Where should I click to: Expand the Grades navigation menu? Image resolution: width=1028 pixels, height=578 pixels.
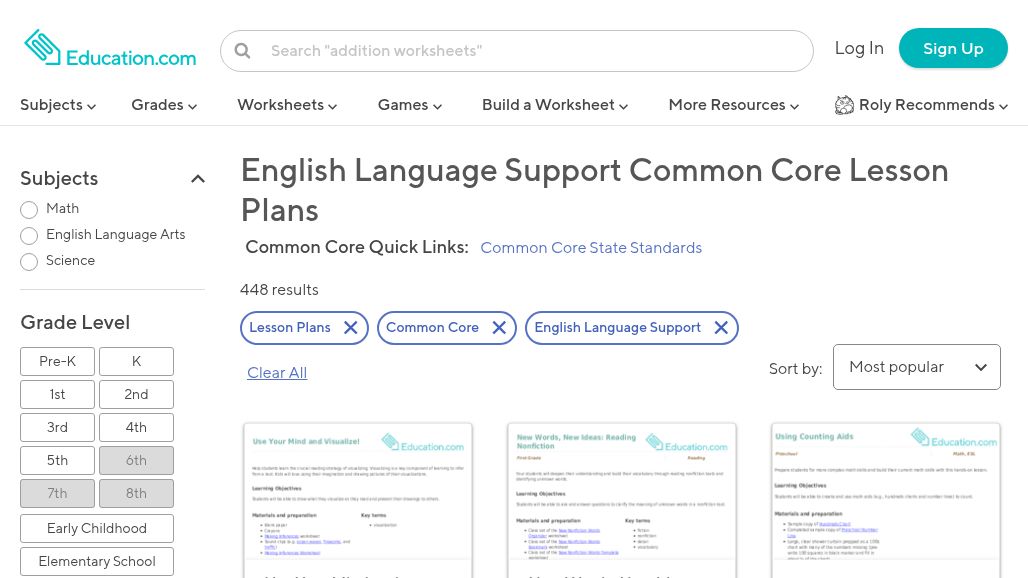coord(164,105)
